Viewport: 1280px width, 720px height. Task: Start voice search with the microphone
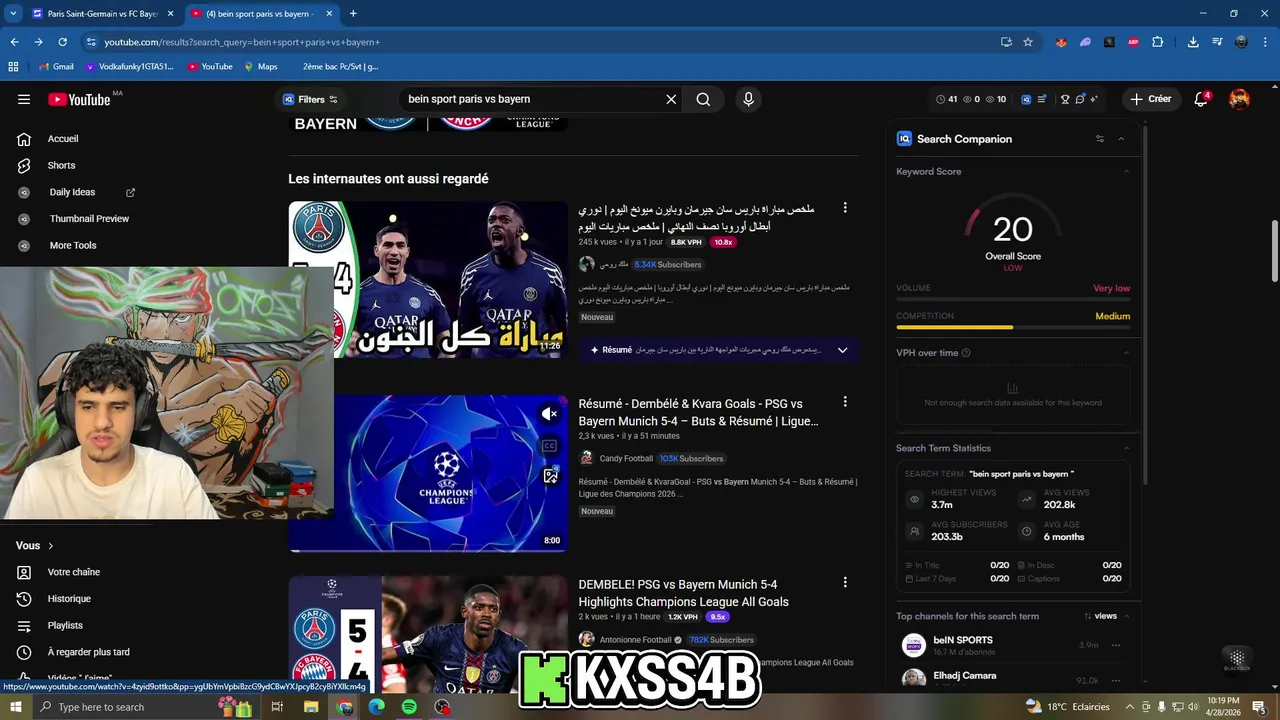748,99
